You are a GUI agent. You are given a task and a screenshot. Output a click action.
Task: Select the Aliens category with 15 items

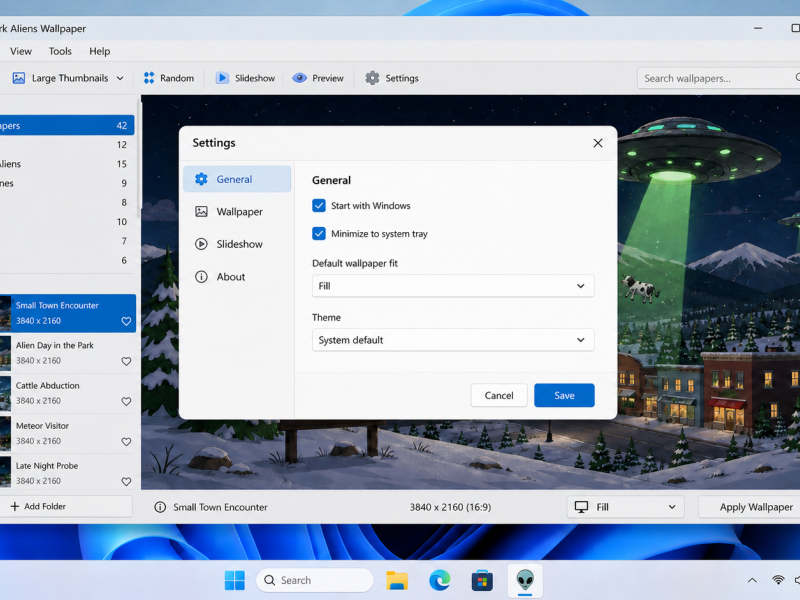(x=67, y=164)
